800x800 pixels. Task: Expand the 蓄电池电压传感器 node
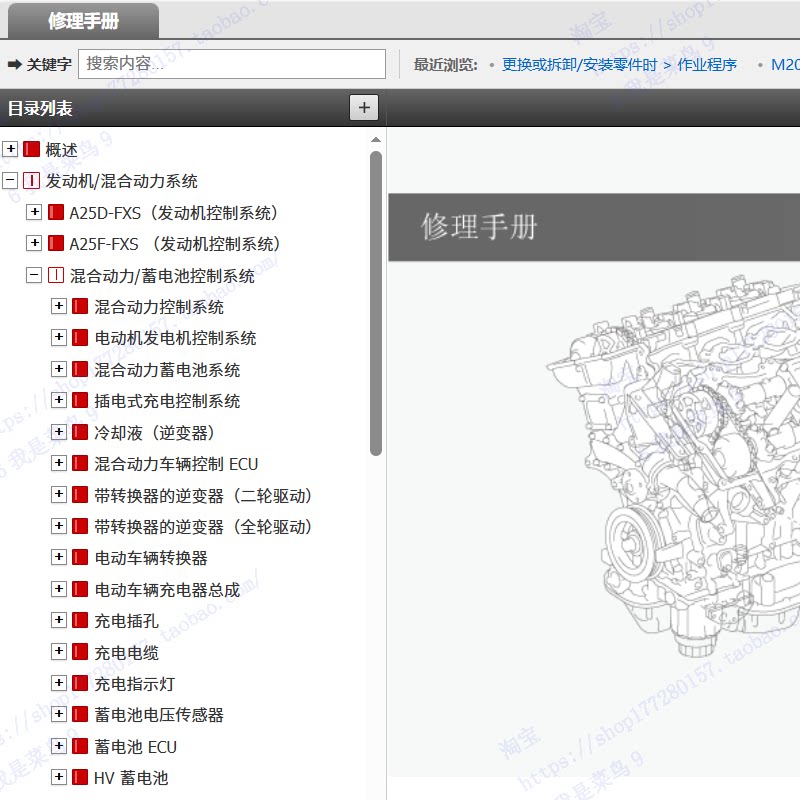59,714
